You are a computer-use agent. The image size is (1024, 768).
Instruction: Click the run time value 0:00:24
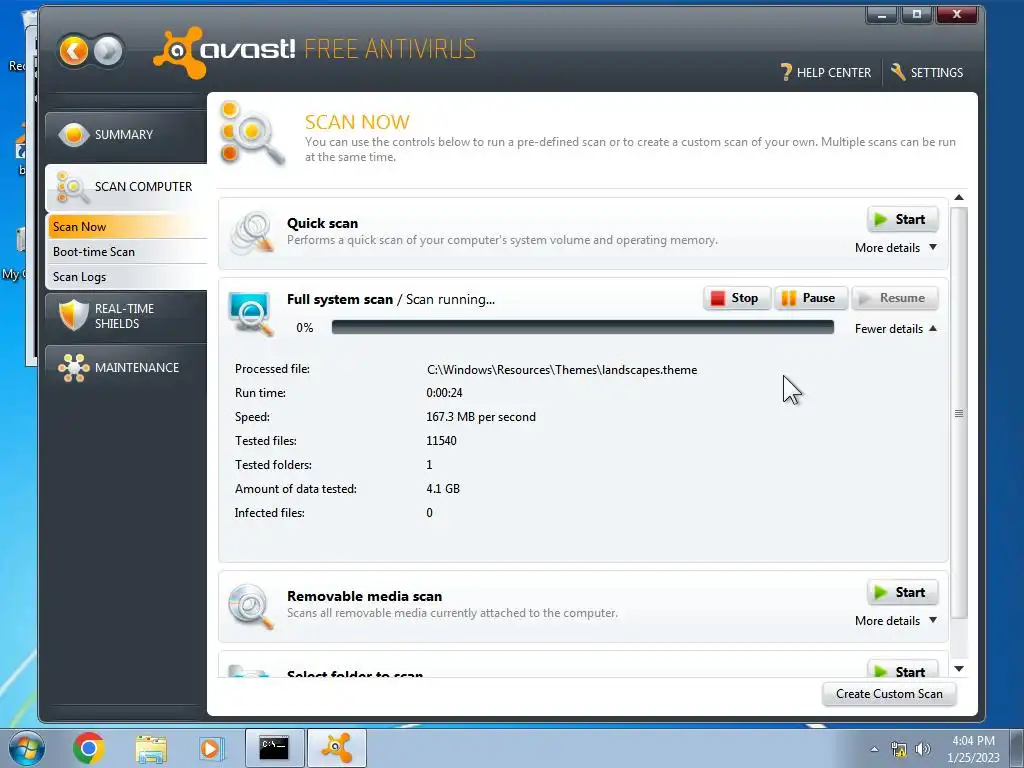coord(444,392)
